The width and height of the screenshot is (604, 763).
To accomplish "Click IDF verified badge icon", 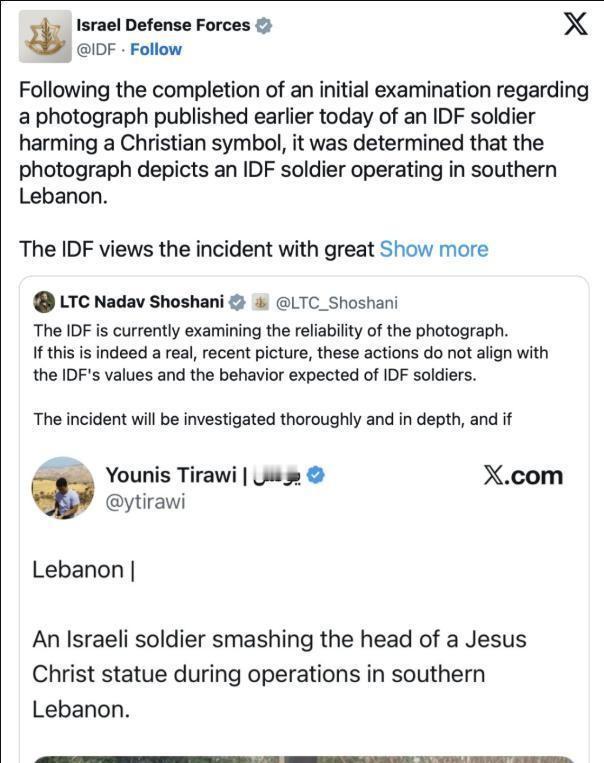I will (263, 25).
